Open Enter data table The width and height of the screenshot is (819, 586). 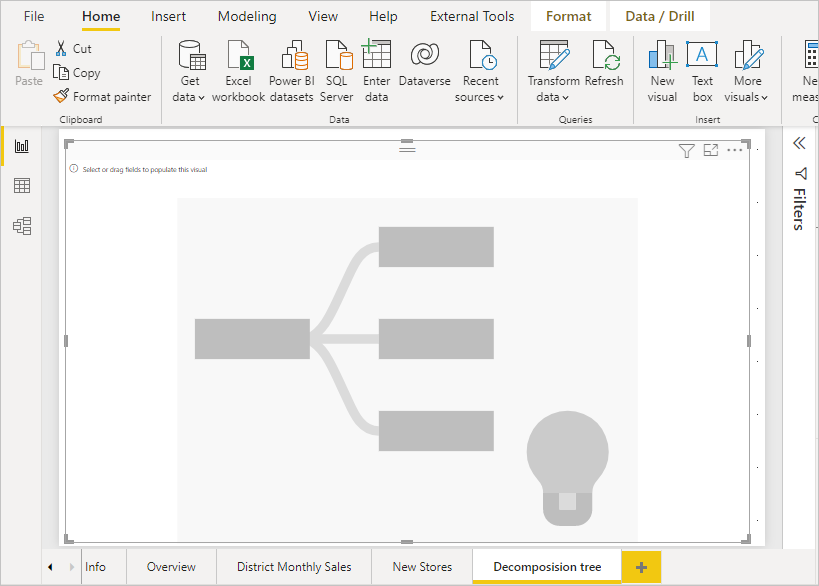(x=377, y=72)
